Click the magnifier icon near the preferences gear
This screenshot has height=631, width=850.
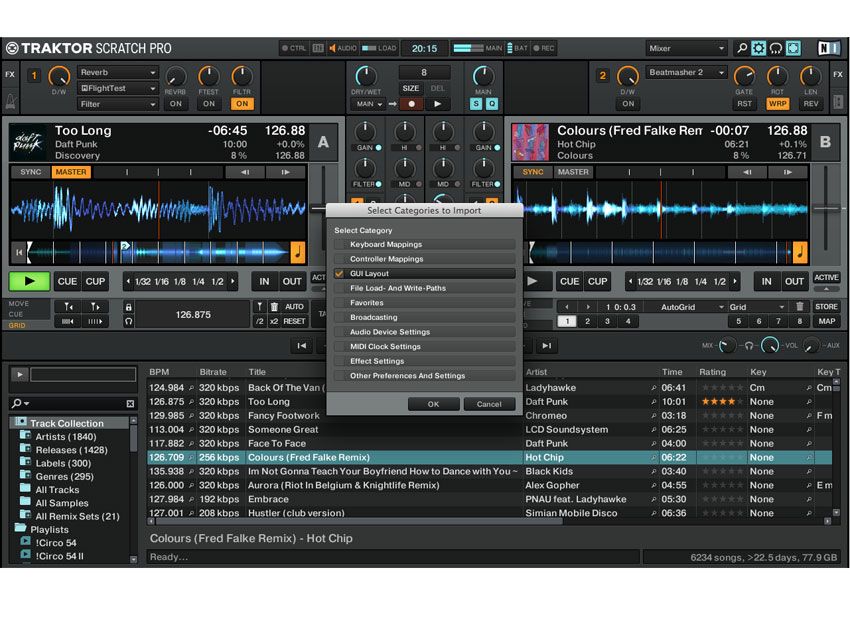point(742,47)
